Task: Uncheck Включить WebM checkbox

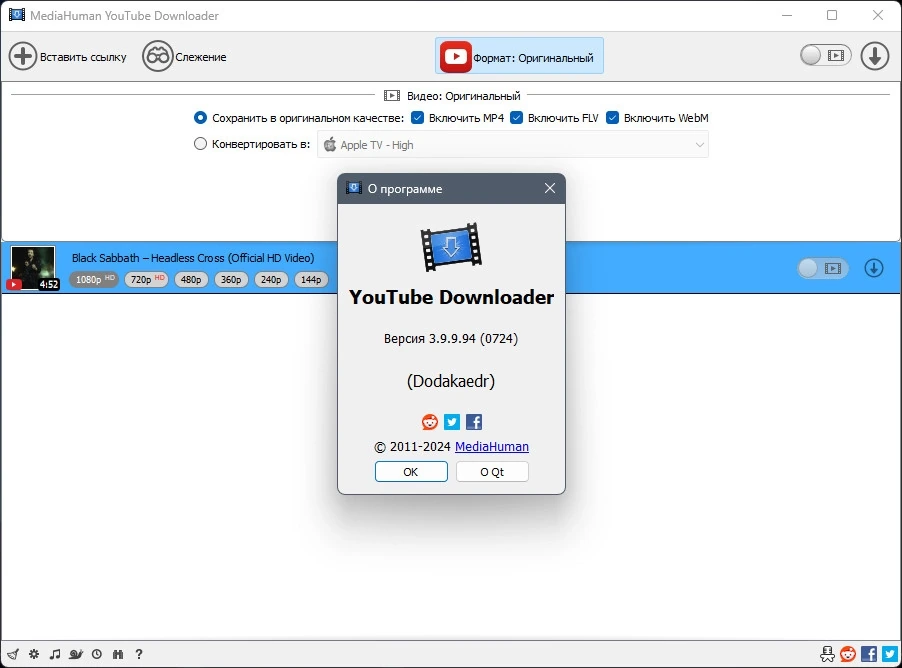Action: (x=613, y=118)
